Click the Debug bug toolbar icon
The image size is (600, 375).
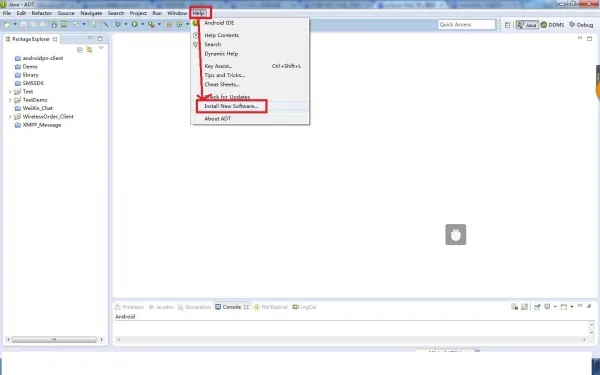(x=118, y=24)
